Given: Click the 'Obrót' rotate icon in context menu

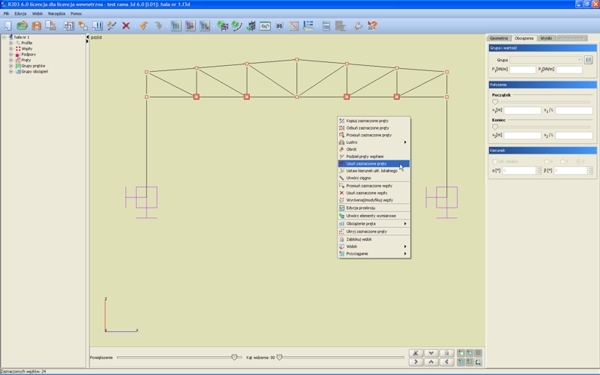Looking at the screenshot, I should (342, 149).
